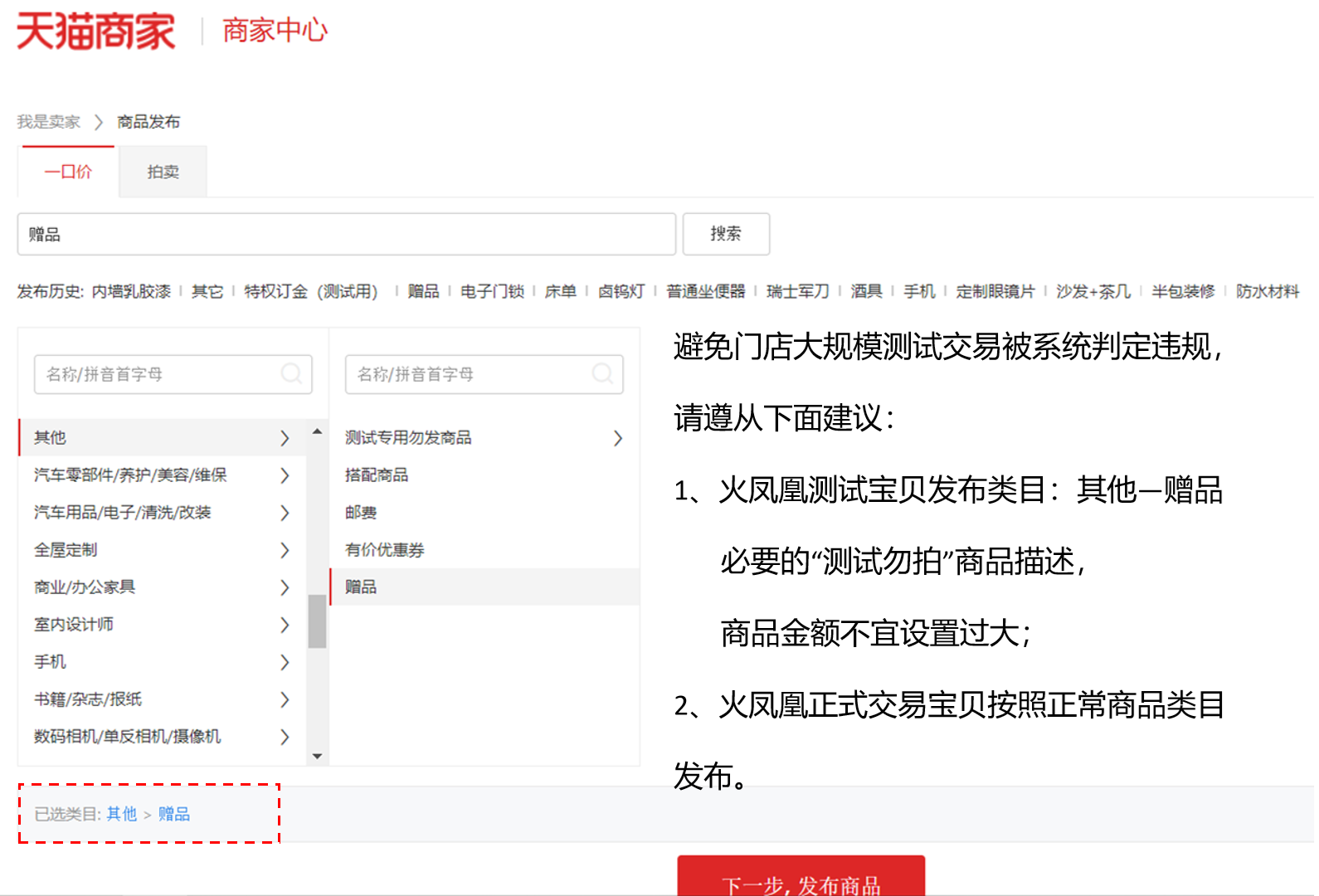Screen dimensions: 1319x896
Task: Select 其它 from publish history
Action: 207,291
